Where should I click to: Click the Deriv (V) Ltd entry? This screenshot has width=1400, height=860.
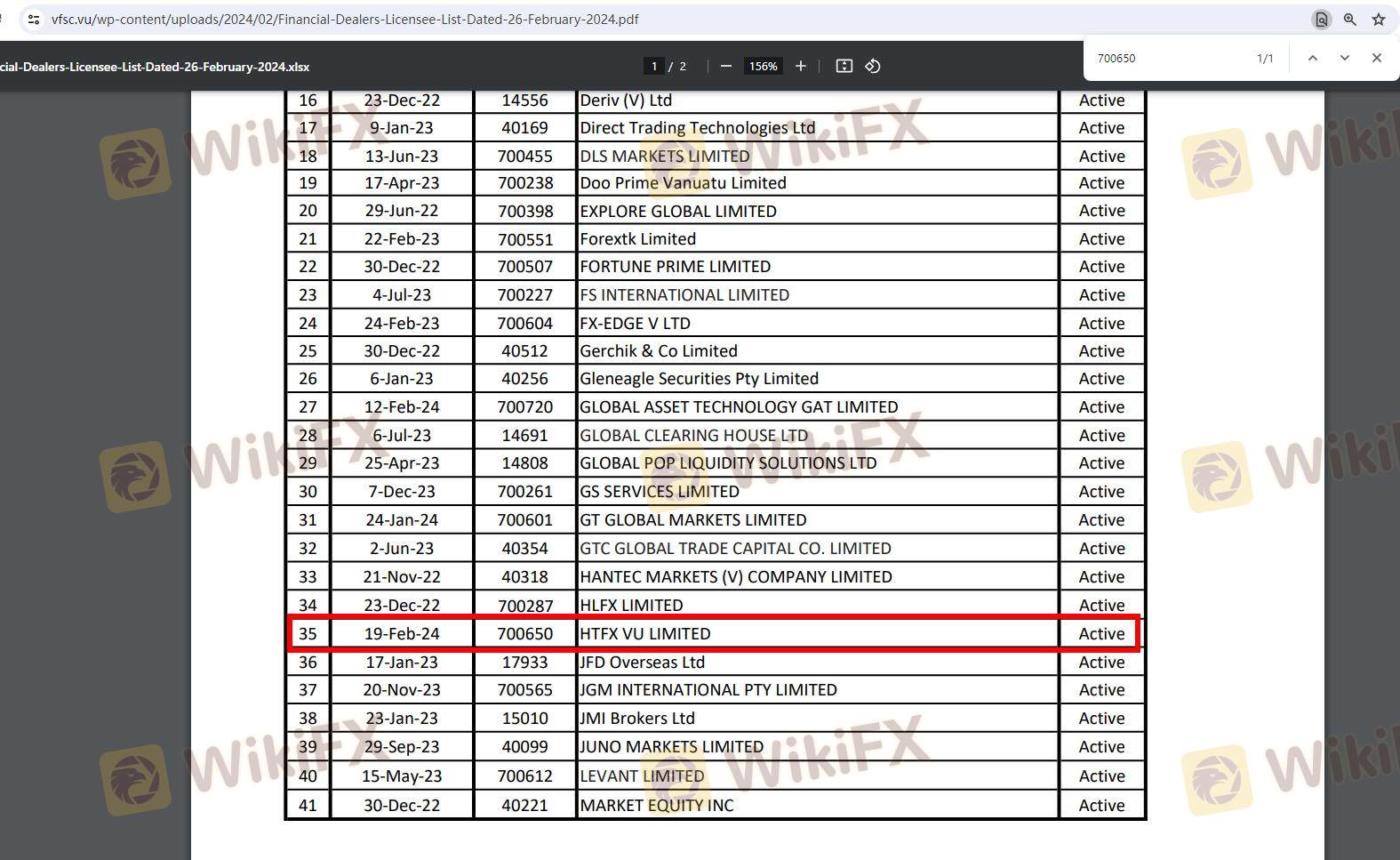point(625,100)
